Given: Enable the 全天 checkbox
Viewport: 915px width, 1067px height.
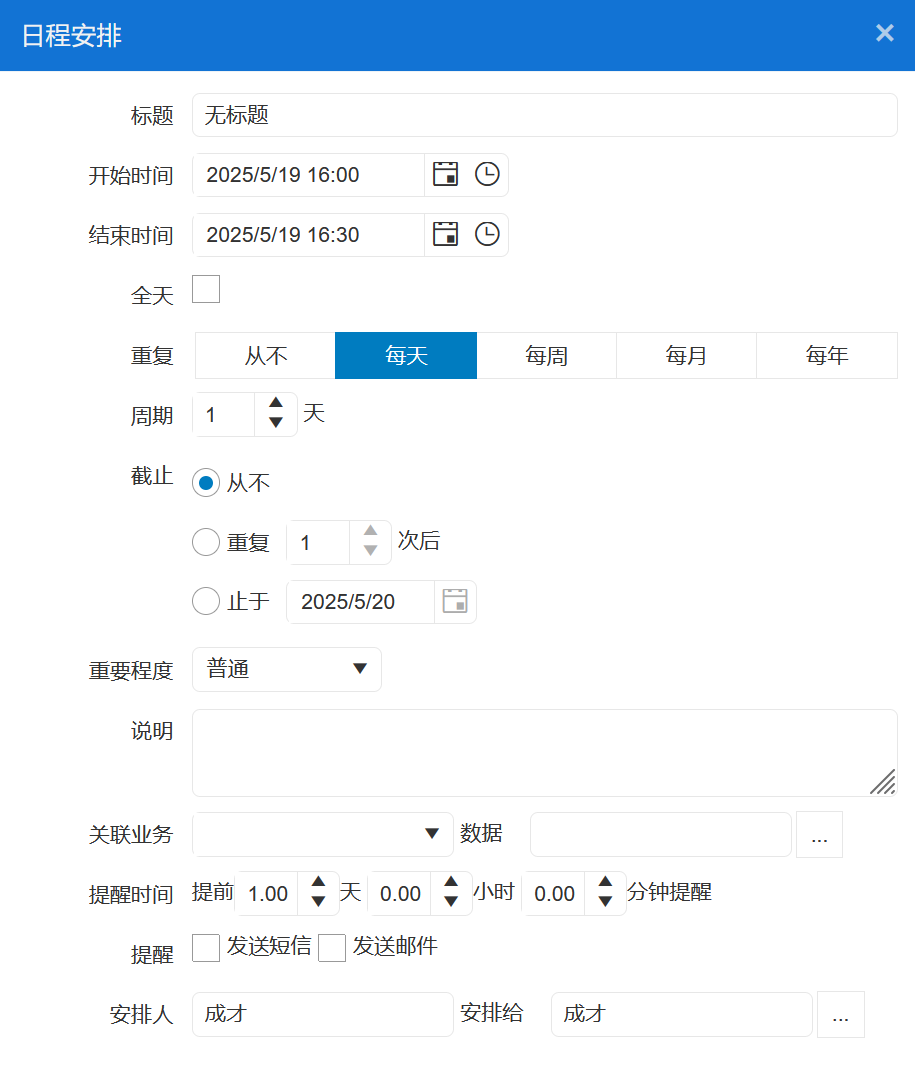Looking at the screenshot, I should tap(206, 289).
